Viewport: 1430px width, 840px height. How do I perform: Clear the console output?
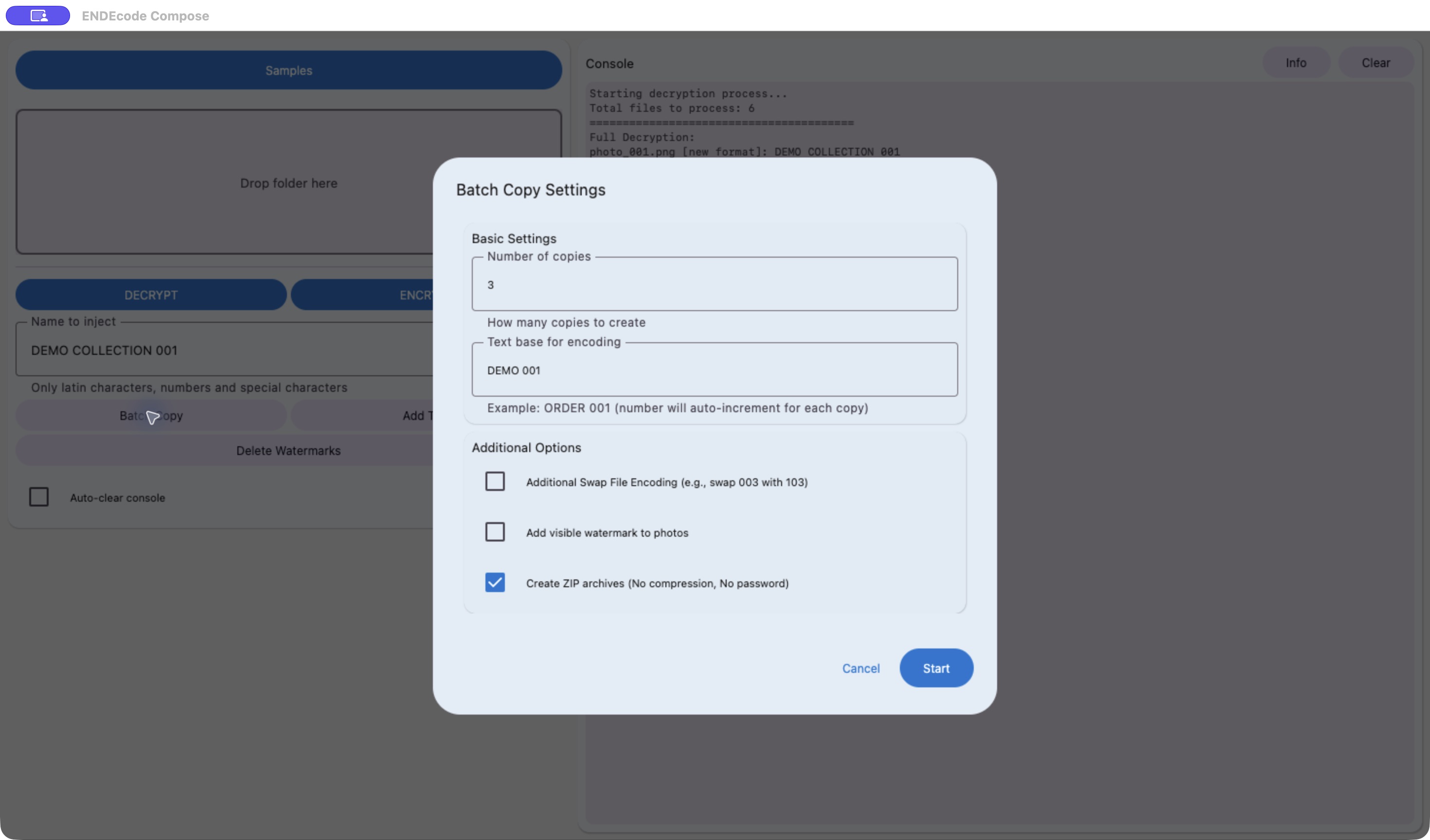click(x=1376, y=62)
